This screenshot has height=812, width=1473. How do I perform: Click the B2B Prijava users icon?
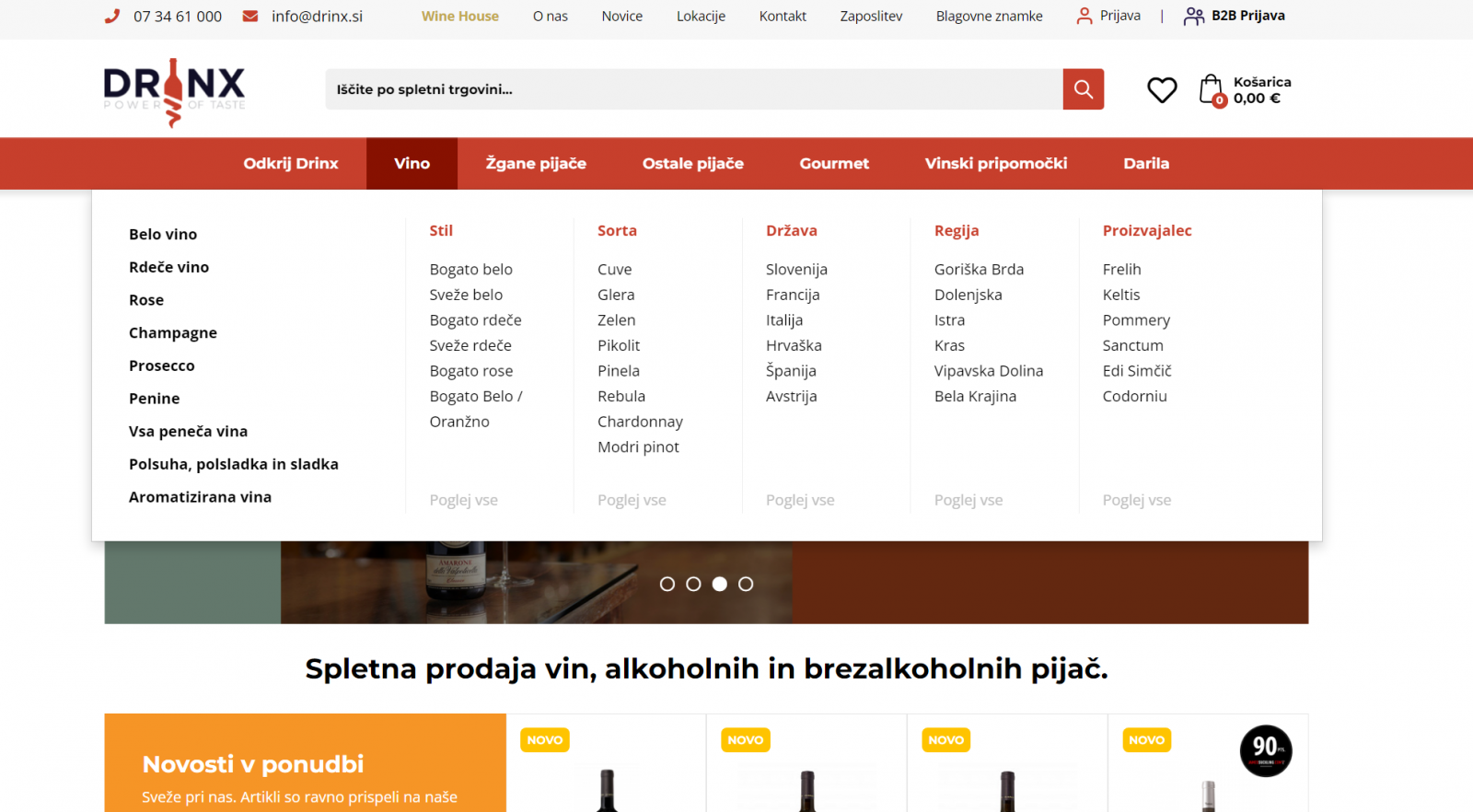coord(1194,16)
